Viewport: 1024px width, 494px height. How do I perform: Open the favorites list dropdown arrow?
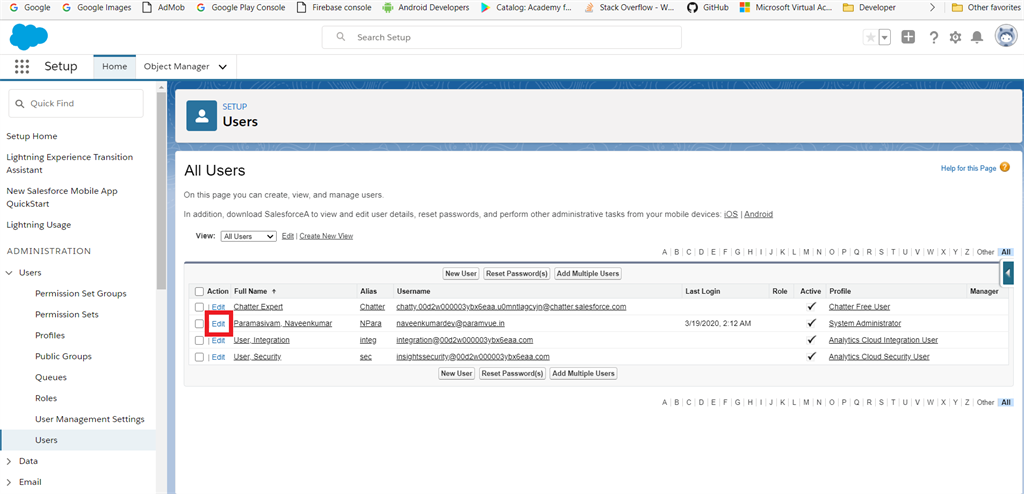click(x=885, y=37)
